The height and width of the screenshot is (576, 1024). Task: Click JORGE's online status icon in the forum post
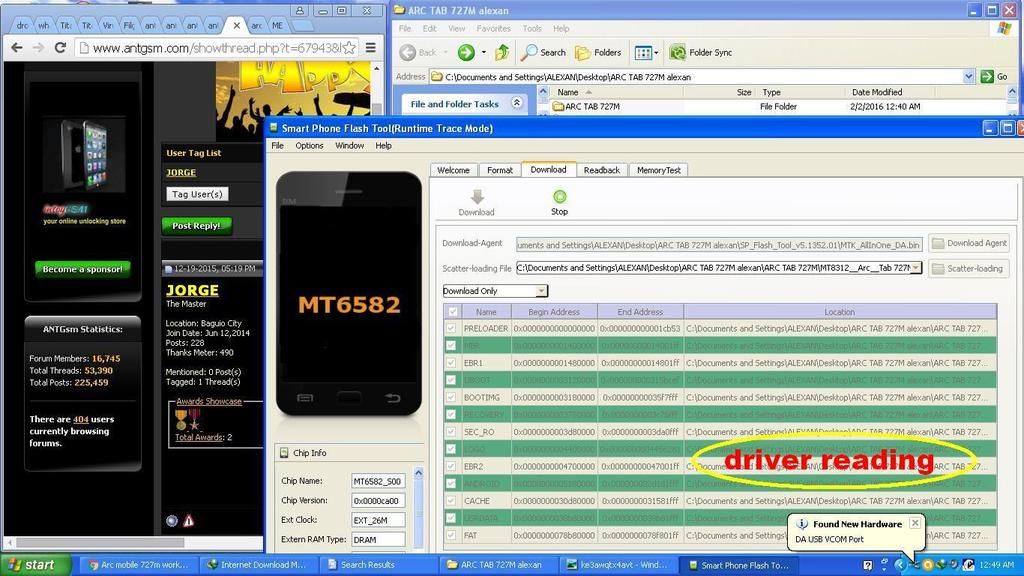[x=172, y=520]
